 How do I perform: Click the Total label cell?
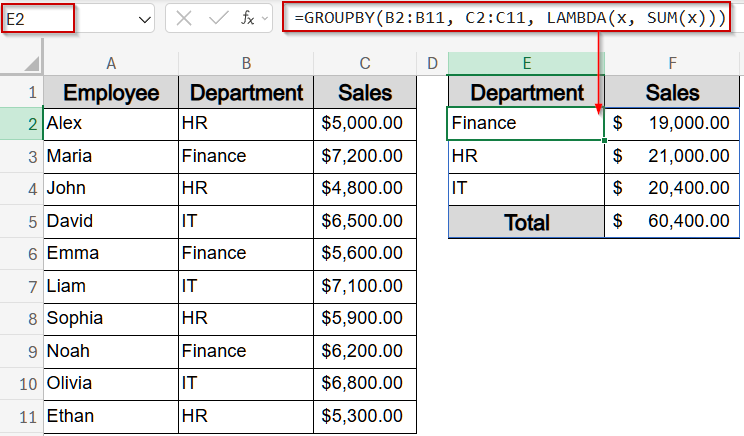tap(526, 222)
